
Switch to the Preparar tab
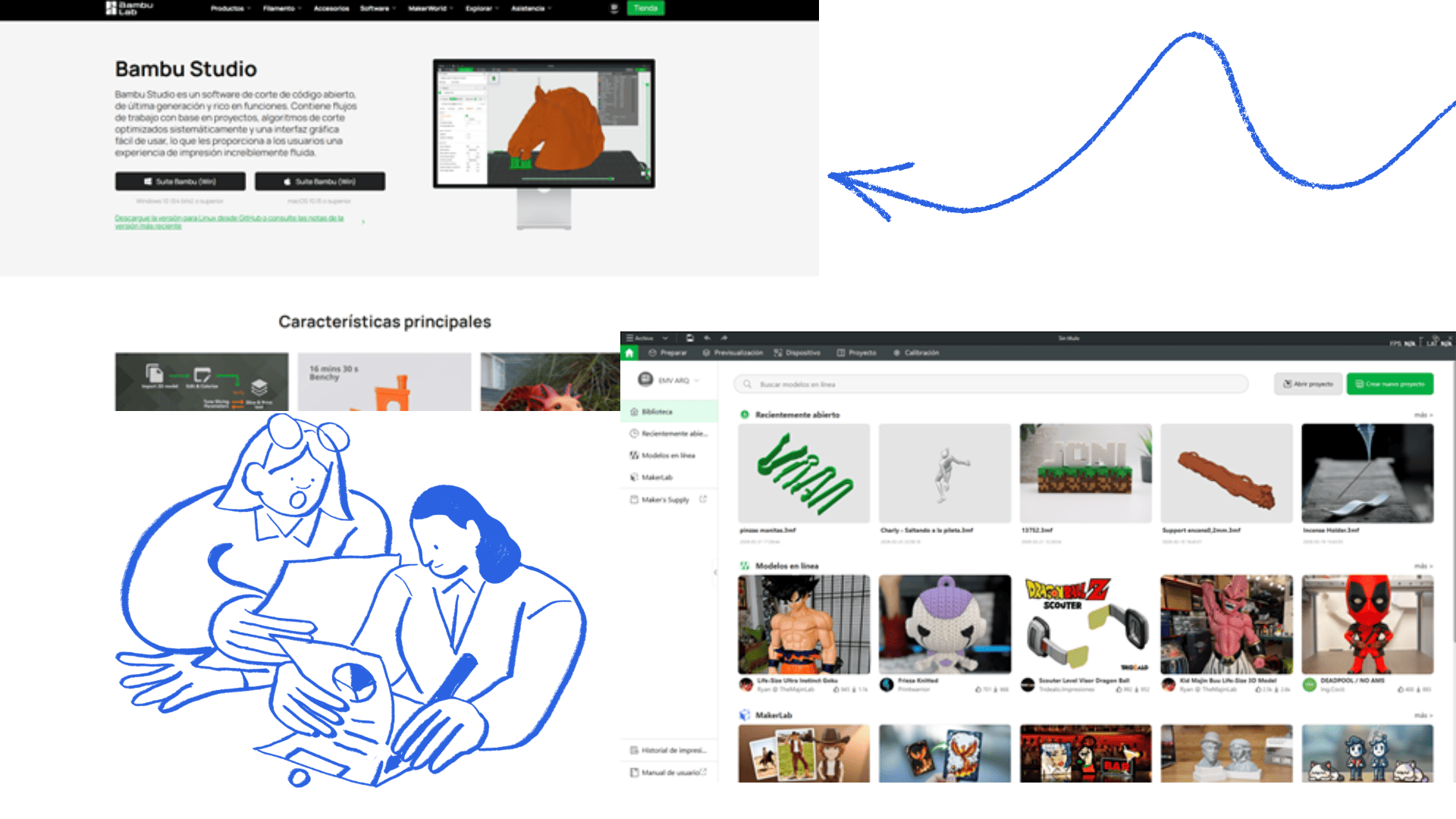coord(668,353)
